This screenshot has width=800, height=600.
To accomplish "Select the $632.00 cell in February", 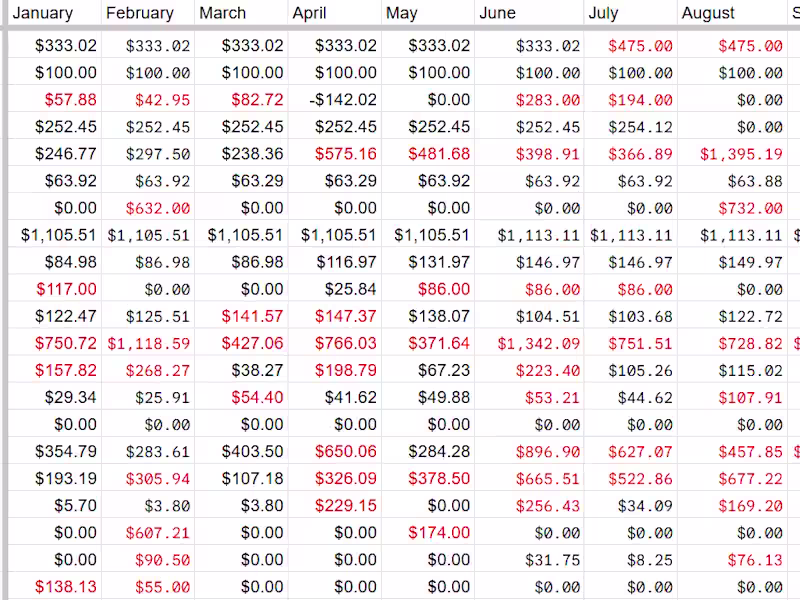I will [x=158, y=208].
